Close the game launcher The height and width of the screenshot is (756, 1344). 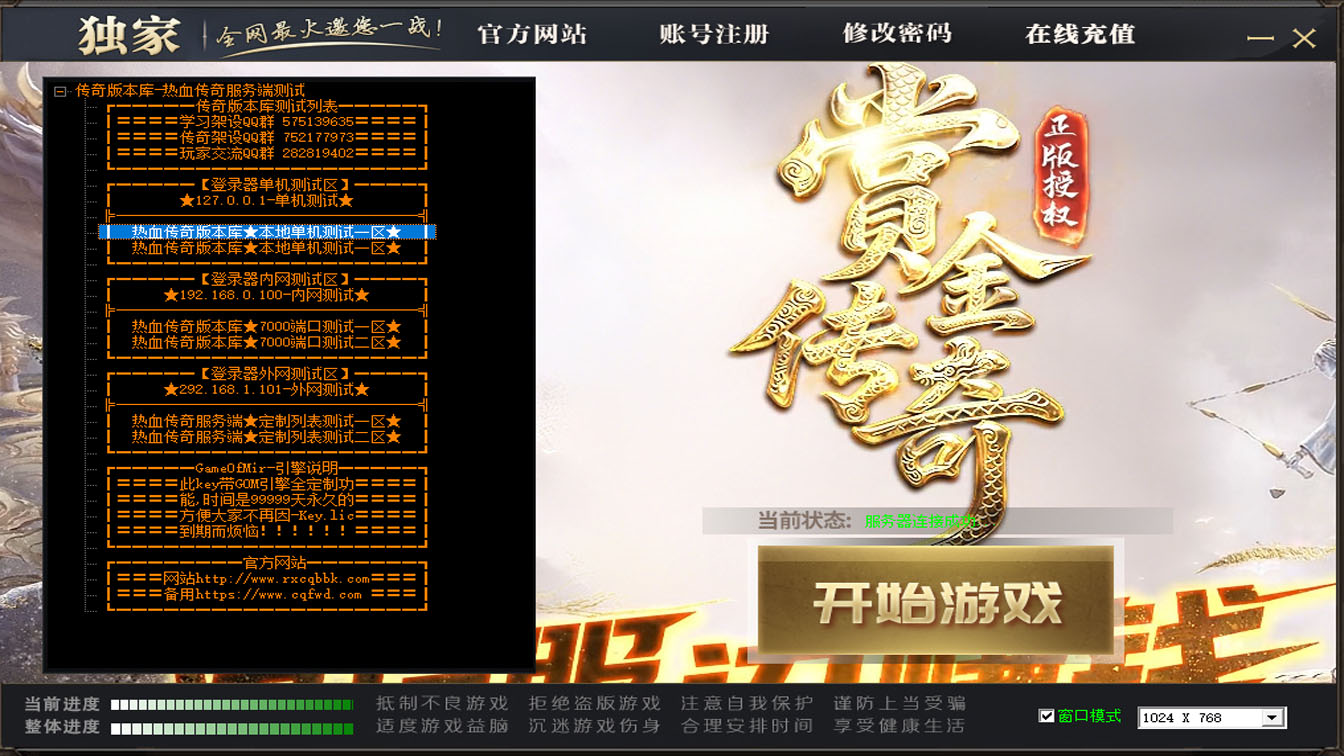click(x=1304, y=38)
